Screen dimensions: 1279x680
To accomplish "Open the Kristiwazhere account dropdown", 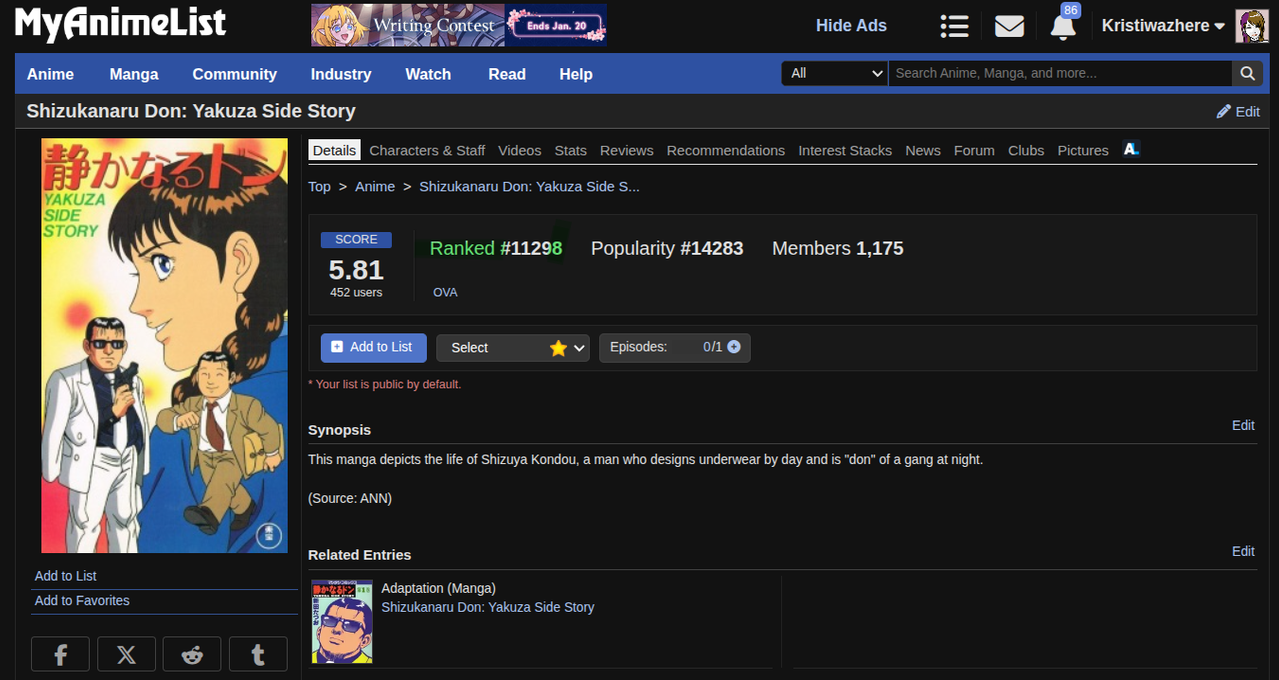I will coord(1163,26).
